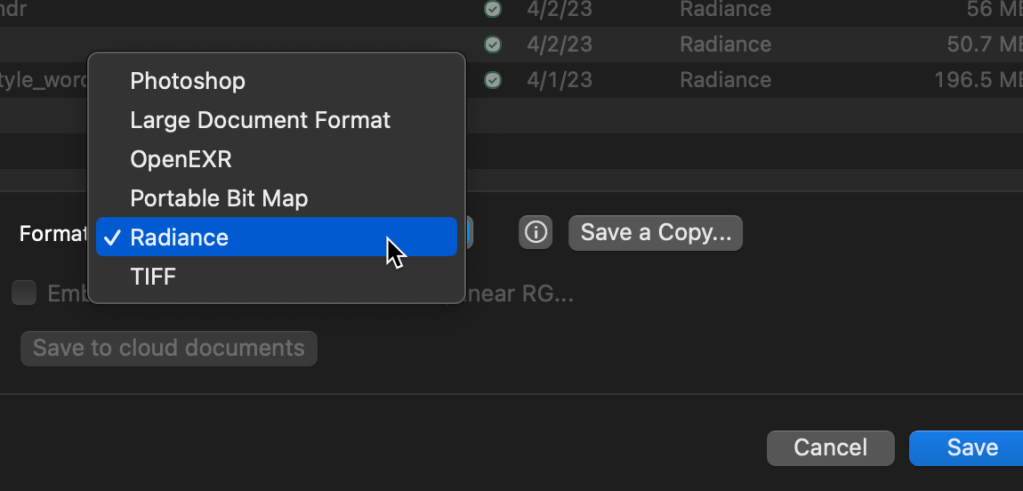Select TIFF from the format menu
Viewport: 1023px width, 491px height.
tap(153, 276)
